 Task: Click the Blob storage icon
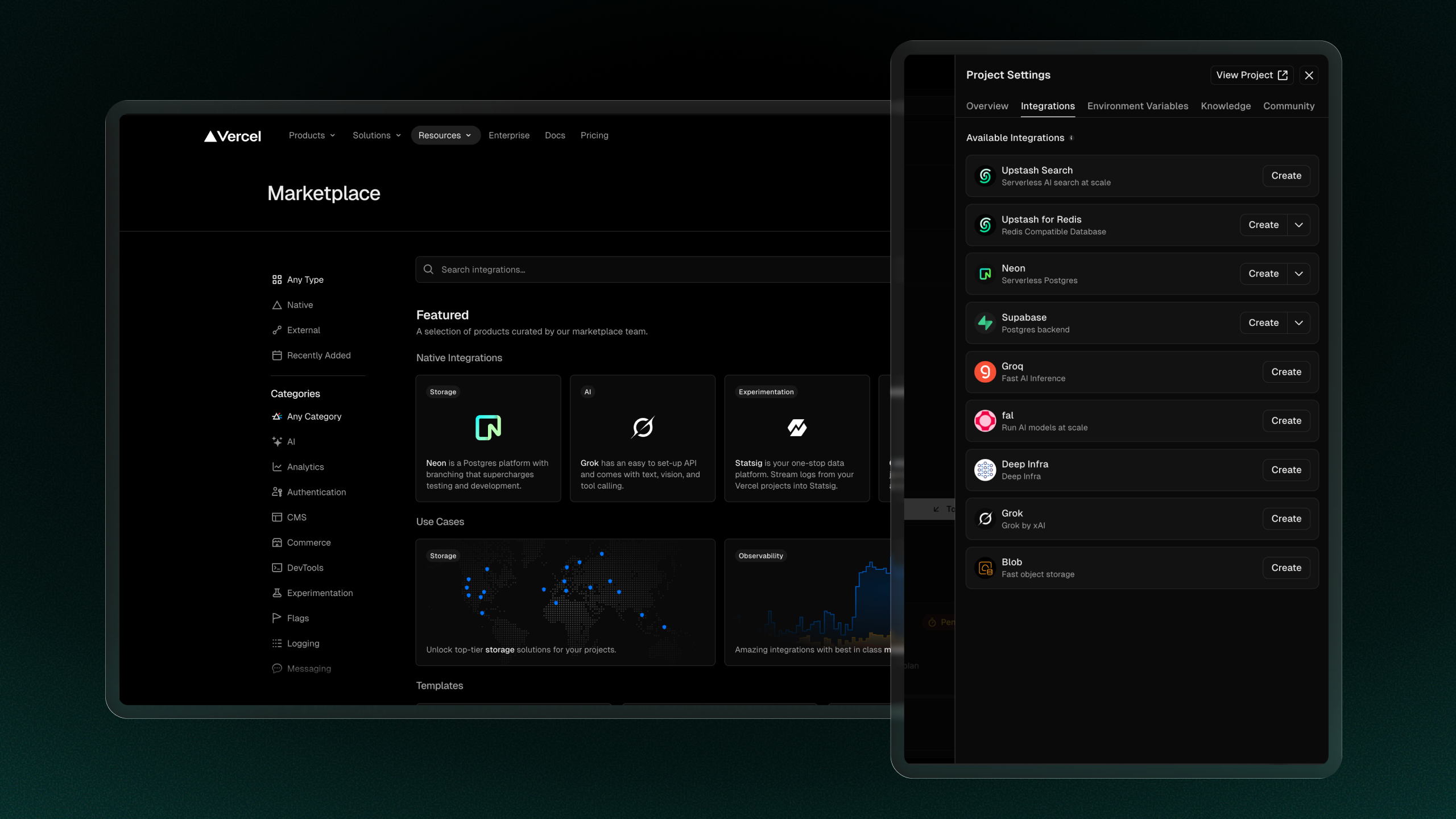coord(985,568)
